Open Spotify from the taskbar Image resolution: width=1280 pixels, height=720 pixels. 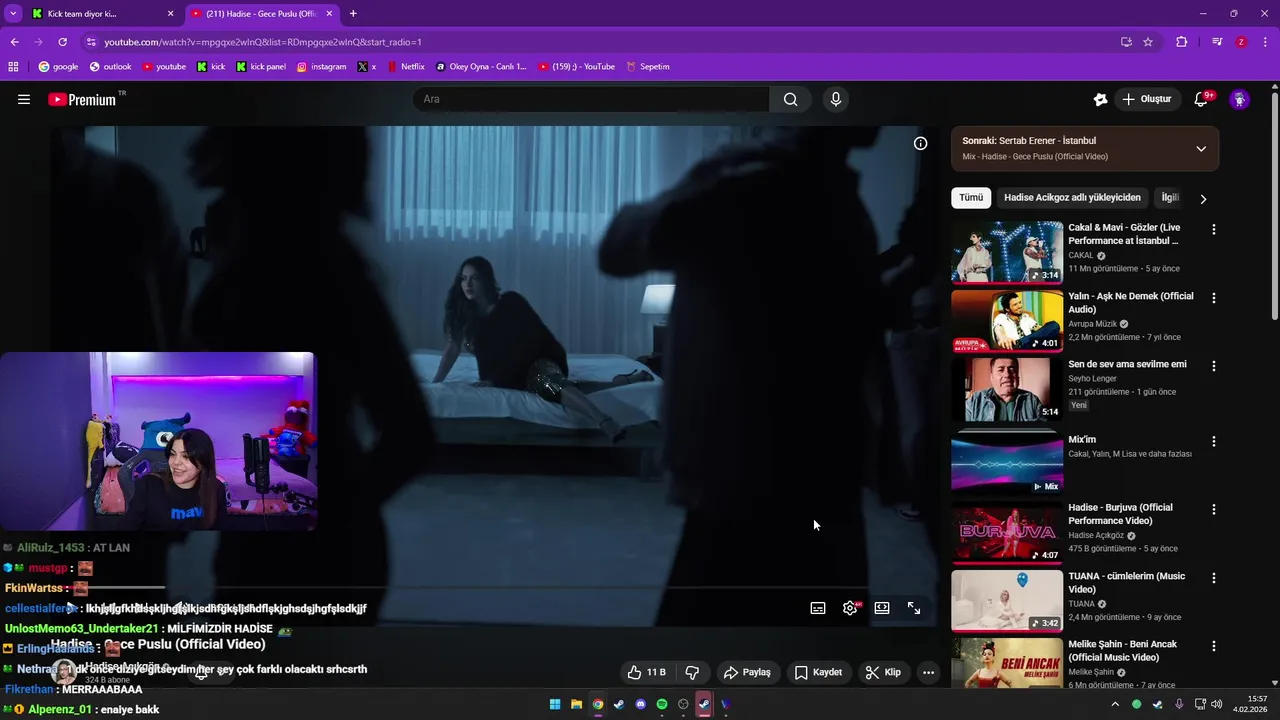662,704
